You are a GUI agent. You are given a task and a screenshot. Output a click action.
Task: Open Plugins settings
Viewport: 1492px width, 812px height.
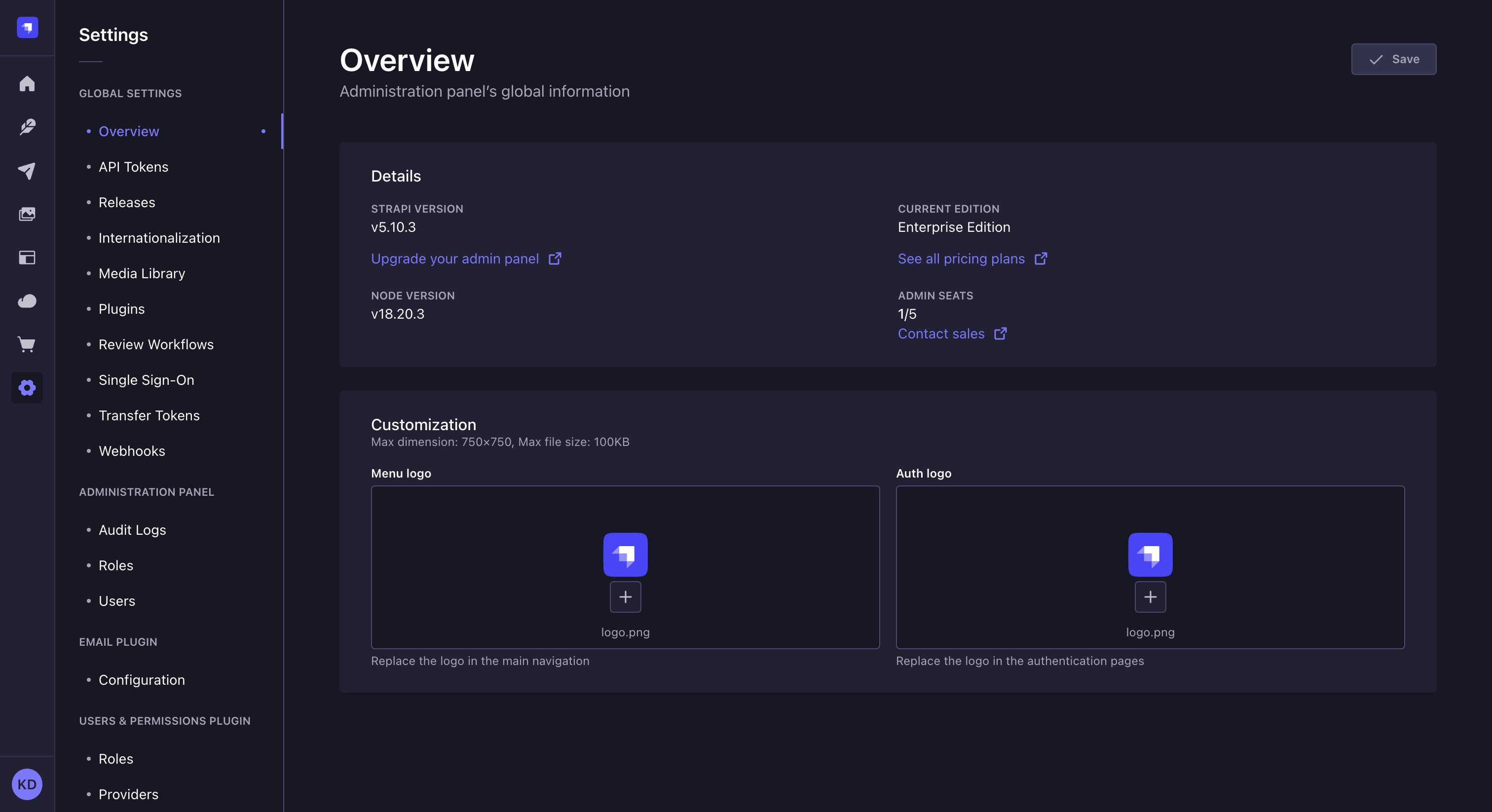click(x=122, y=309)
